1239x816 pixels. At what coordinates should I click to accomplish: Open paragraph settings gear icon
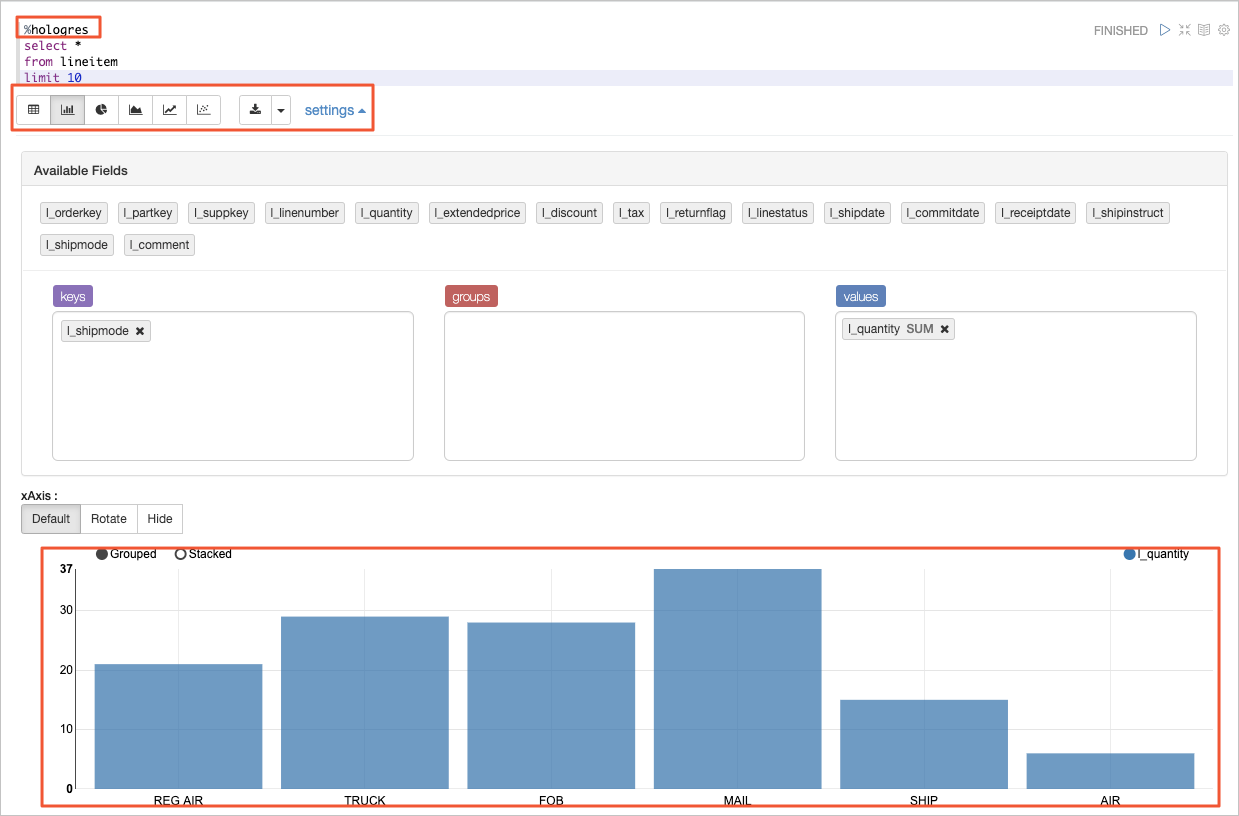pyautogui.click(x=1224, y=30)
